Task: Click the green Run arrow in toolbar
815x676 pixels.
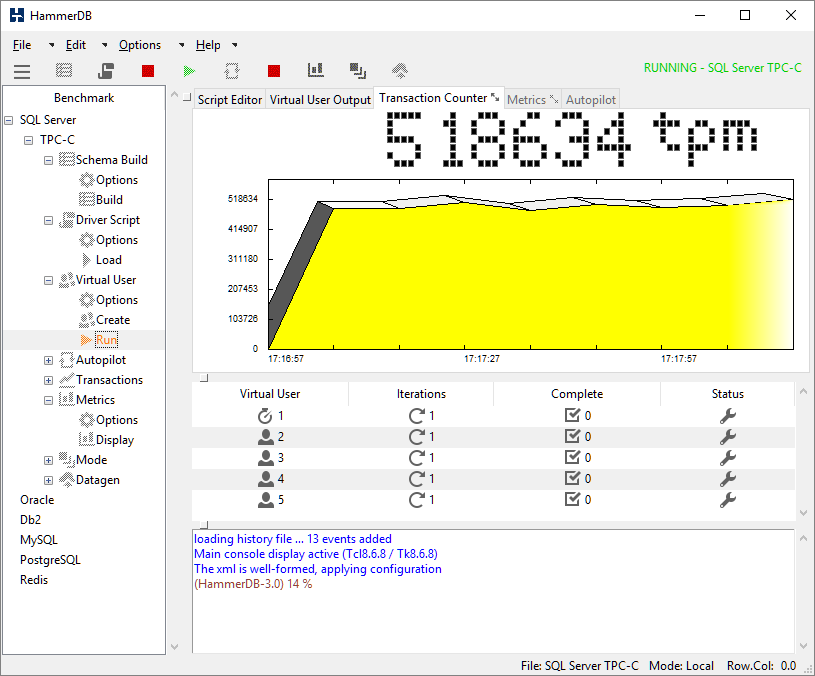Action: 190,71
